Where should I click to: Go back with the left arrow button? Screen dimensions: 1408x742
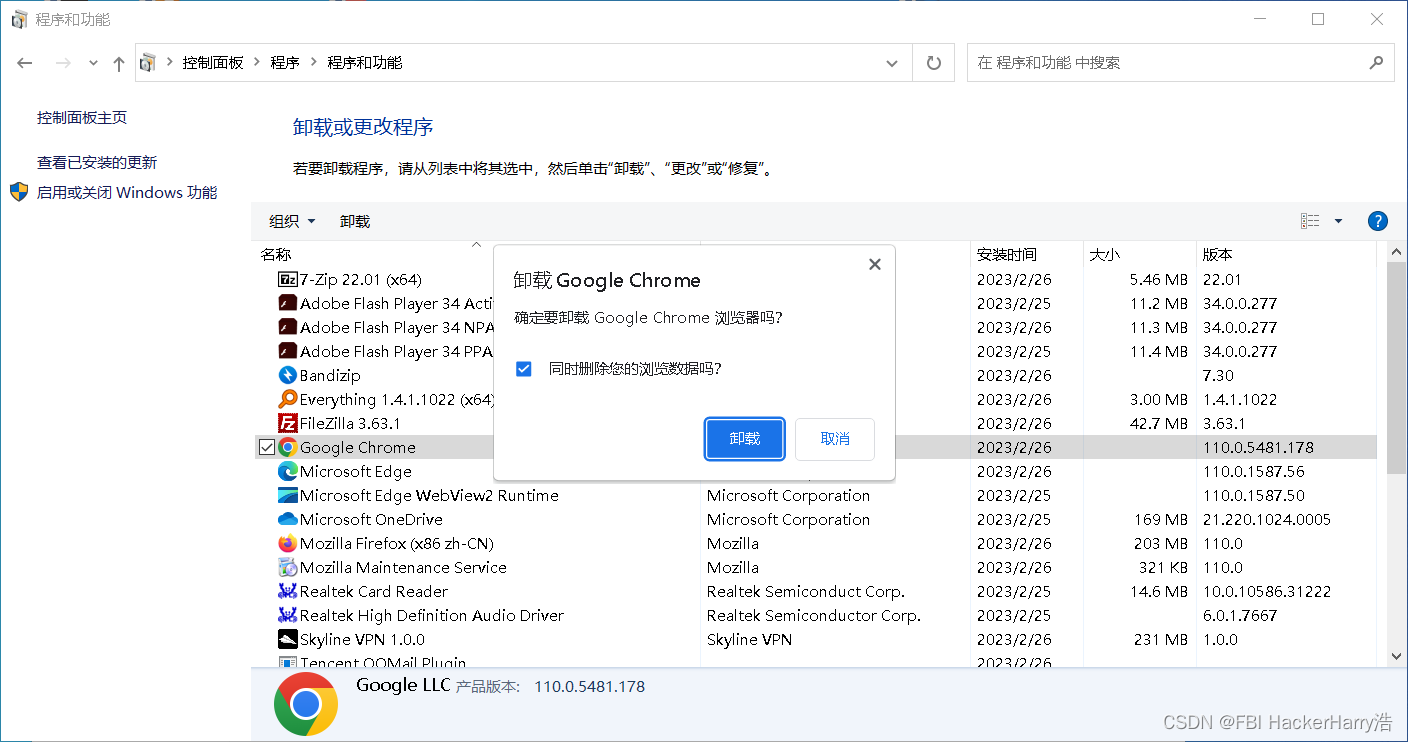[x=25, y=63]
